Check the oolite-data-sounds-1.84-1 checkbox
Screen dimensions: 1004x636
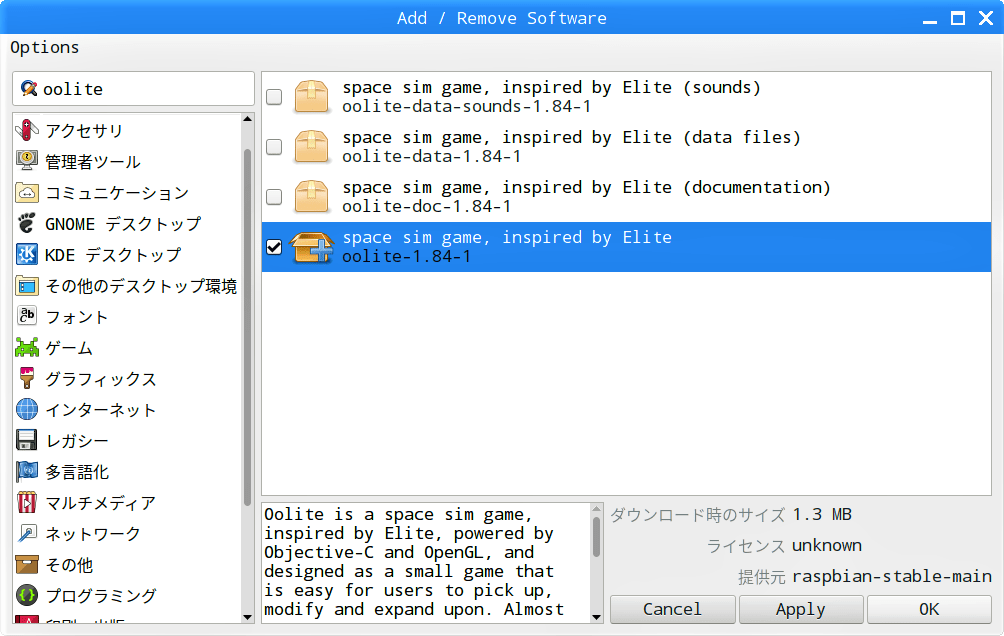(x=274, y=97)
